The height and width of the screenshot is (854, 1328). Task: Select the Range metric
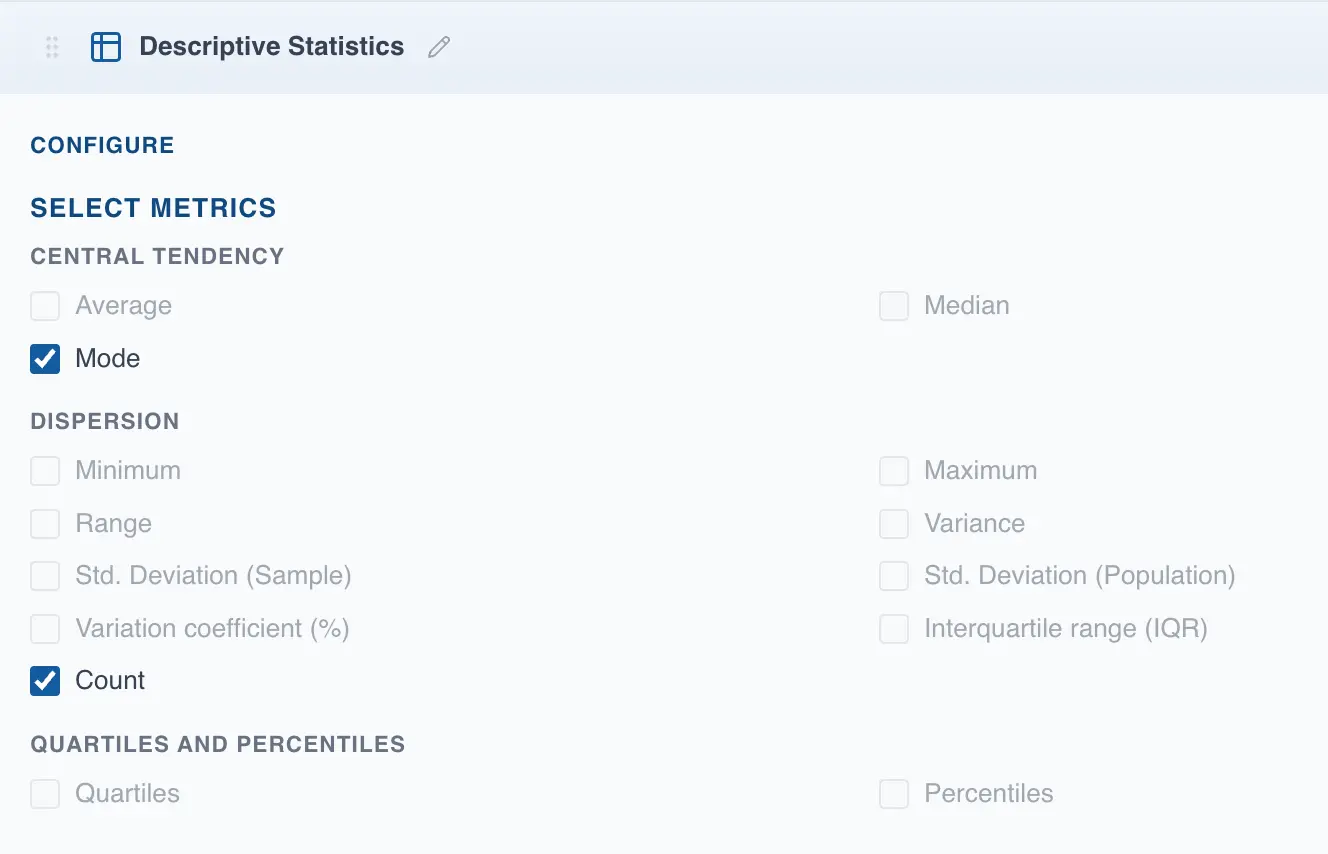pos(44,523)
